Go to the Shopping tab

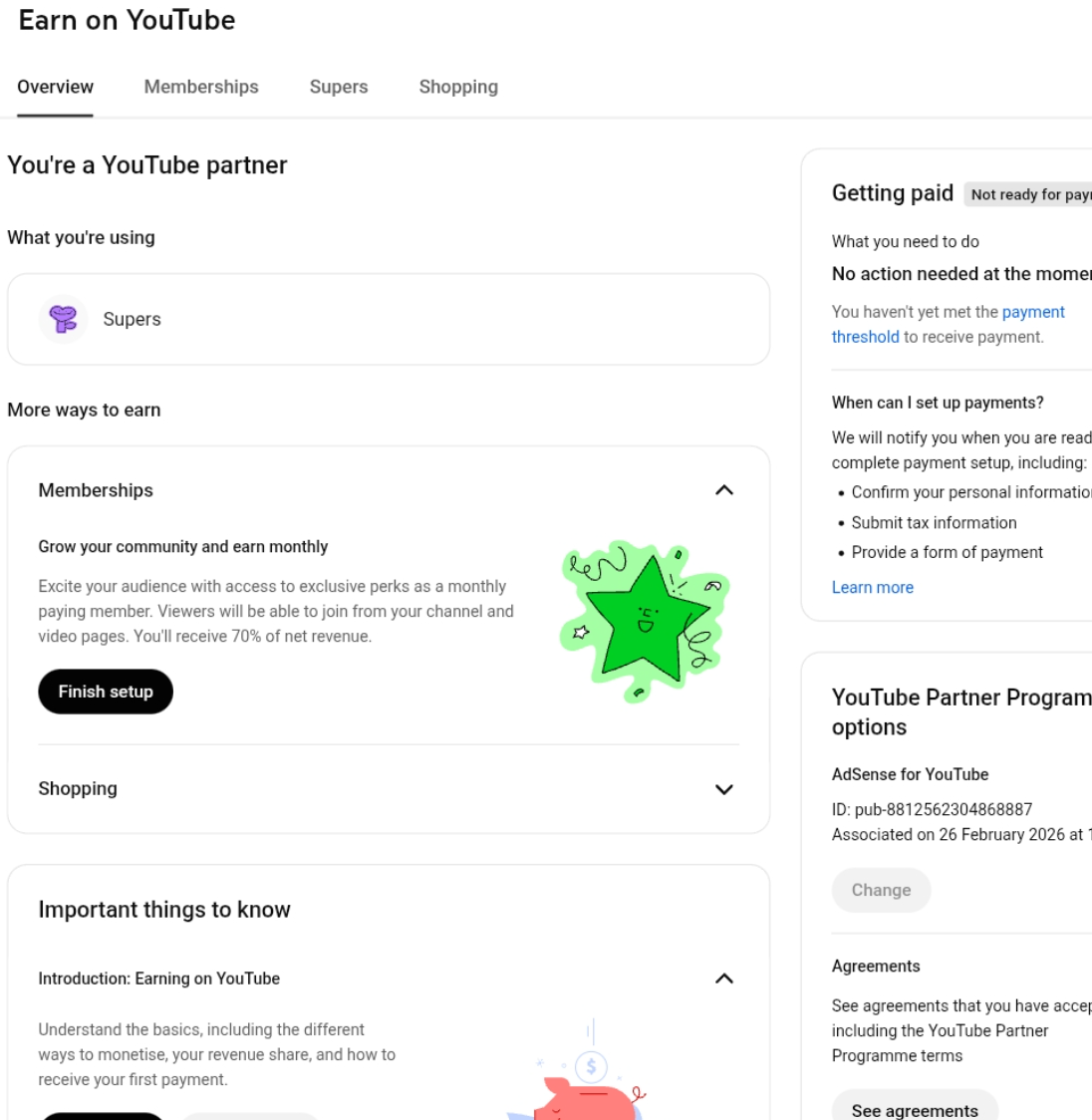(x=458, y=87)
